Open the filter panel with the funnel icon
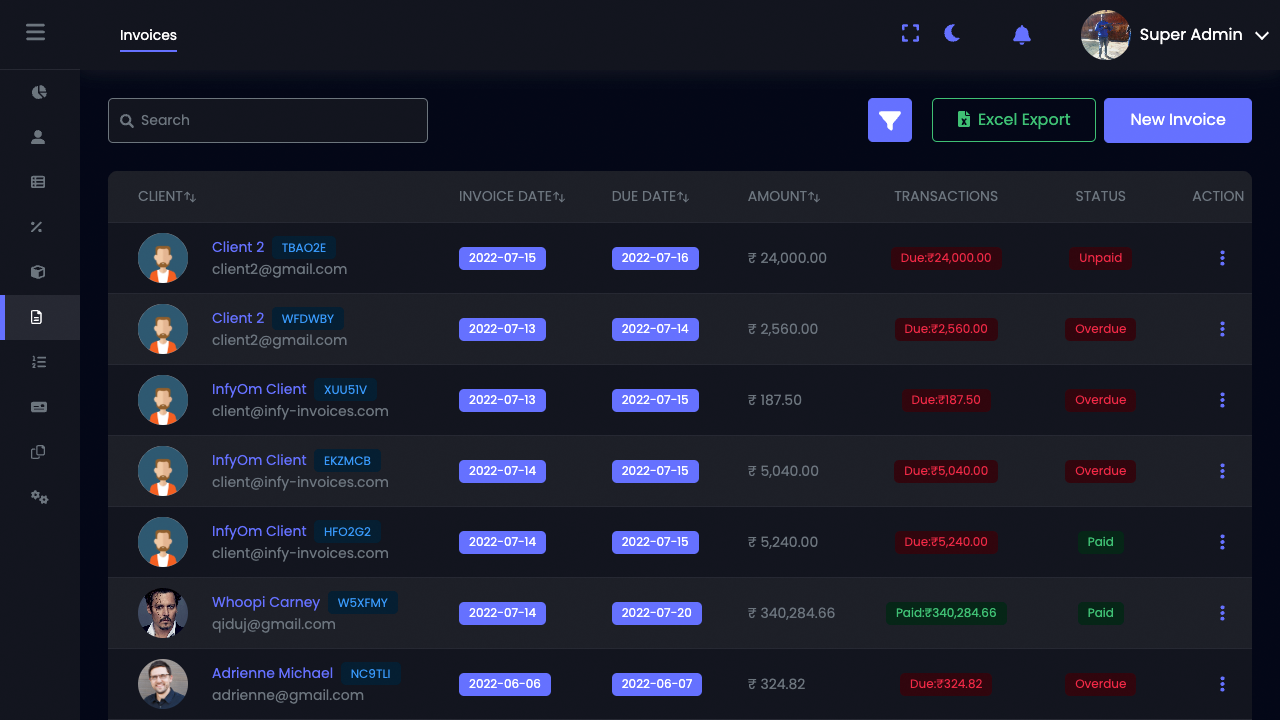 (x=889, y=119)
